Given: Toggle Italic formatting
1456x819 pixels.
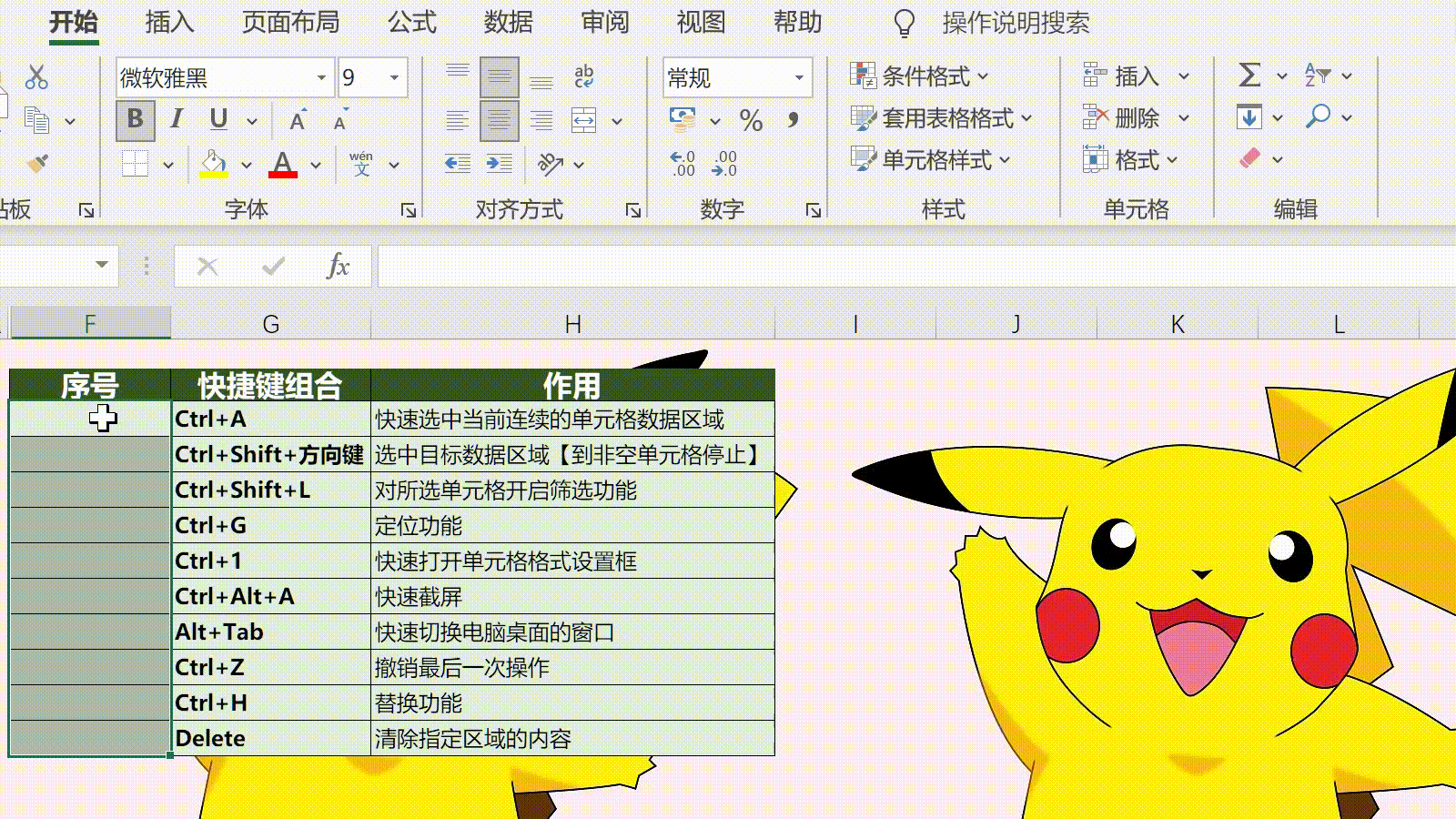Looking at the screenshot, I should point(177,119).
